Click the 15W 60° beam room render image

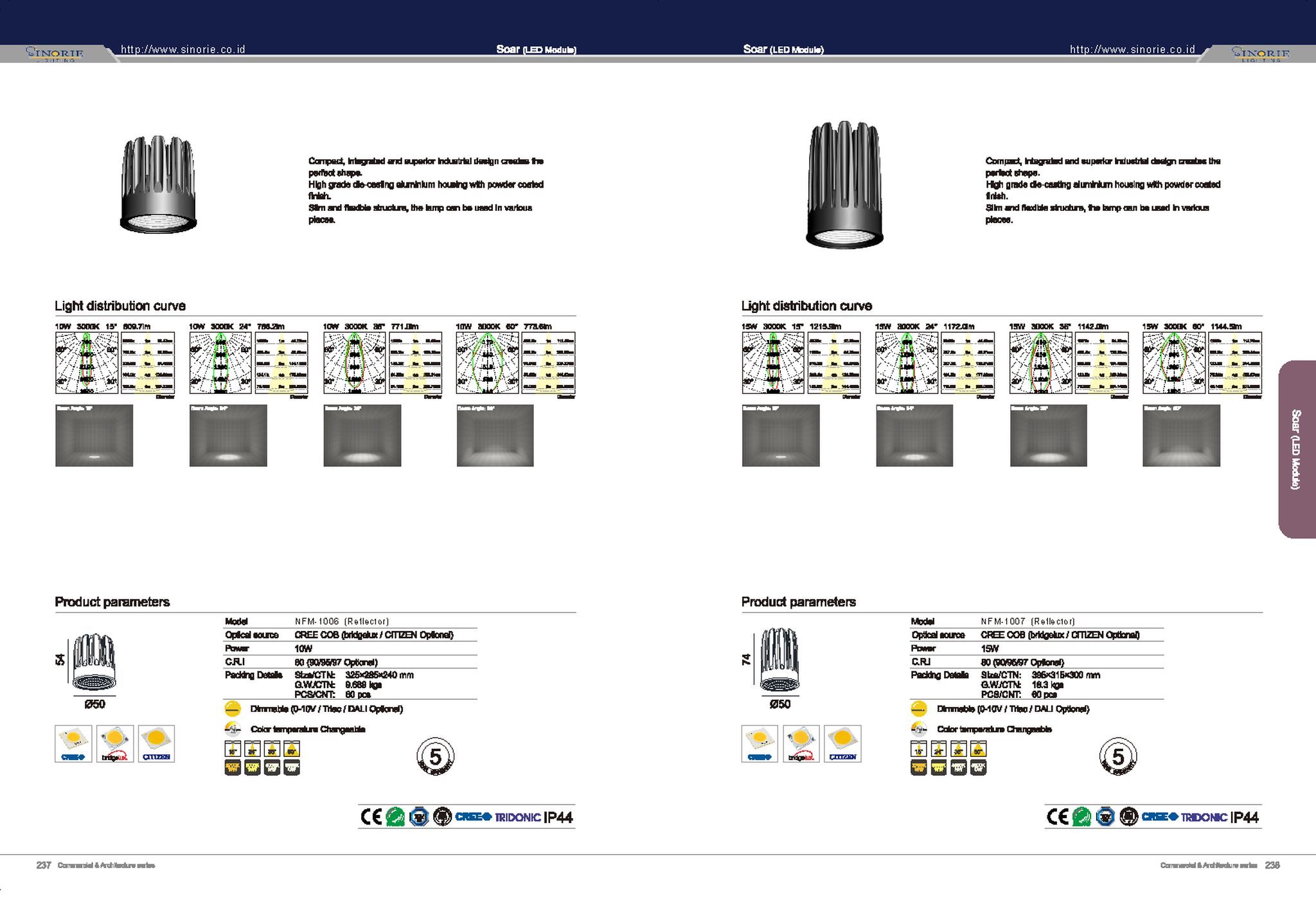pos(1181,436)
